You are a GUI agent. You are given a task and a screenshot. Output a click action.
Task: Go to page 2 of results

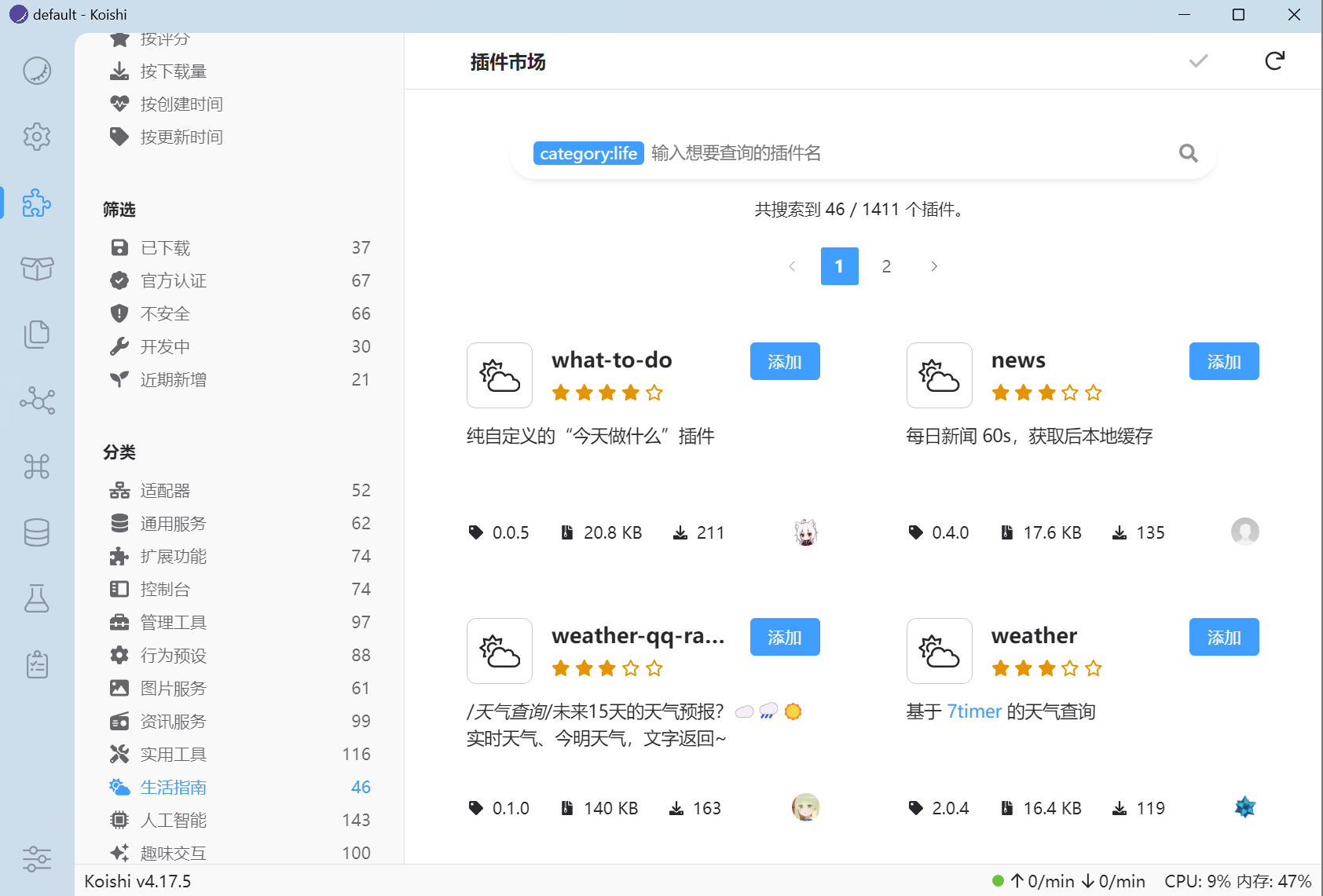coord(886,266)
